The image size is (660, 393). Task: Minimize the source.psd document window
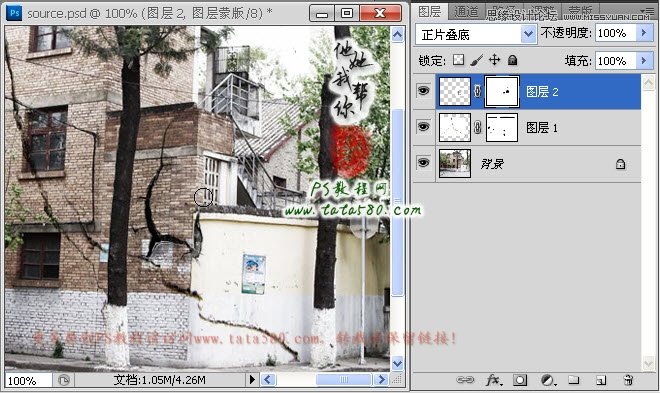pyautogui.click(x=322, y=13)
